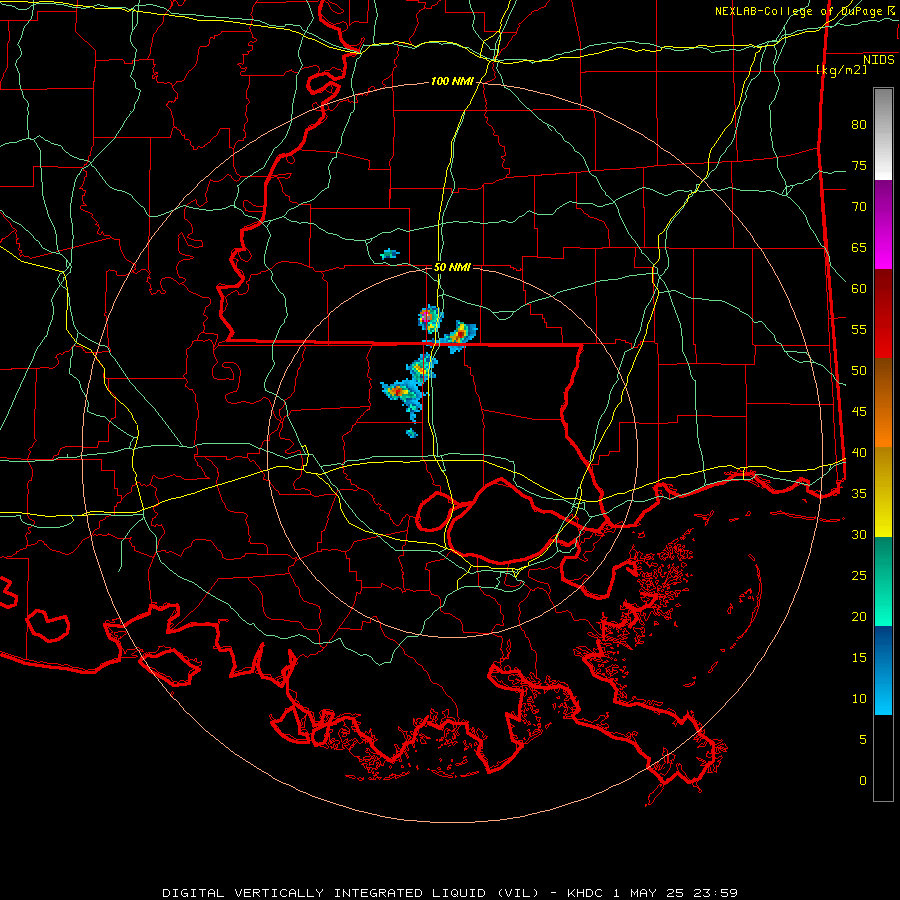Click the color scale value 35
Screen dimensions: 900x900
click(859, 494)
